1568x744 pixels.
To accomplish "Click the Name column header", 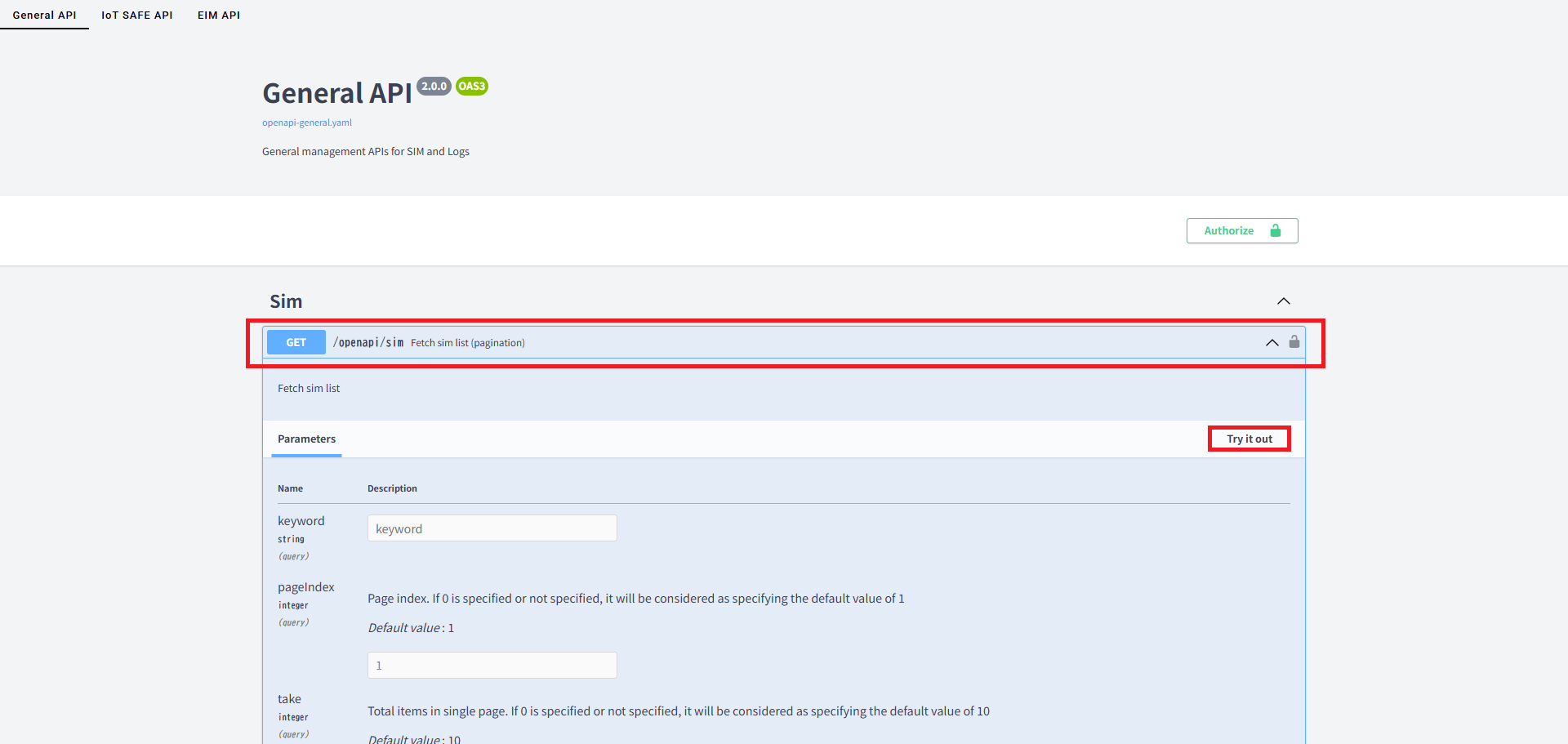I will [290, 488].
